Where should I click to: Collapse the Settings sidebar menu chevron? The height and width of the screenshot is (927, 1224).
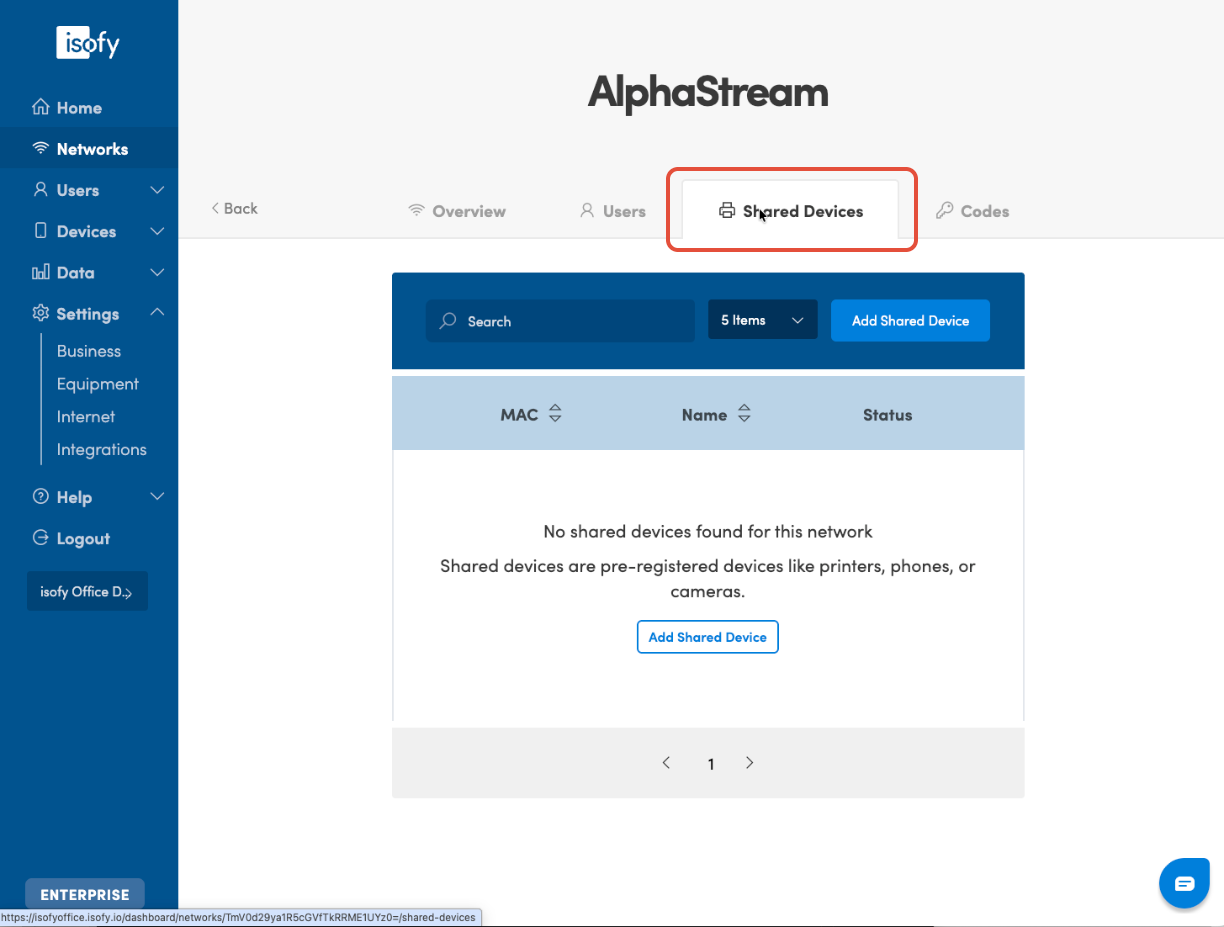[x=157, y=313]
